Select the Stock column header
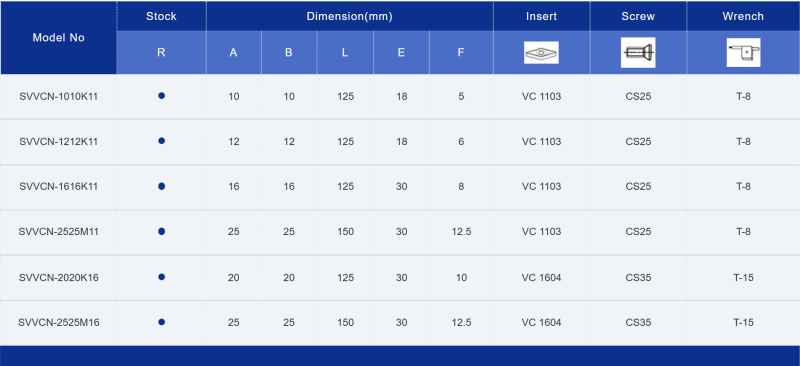Screen dimensions: 800x366 161,16
